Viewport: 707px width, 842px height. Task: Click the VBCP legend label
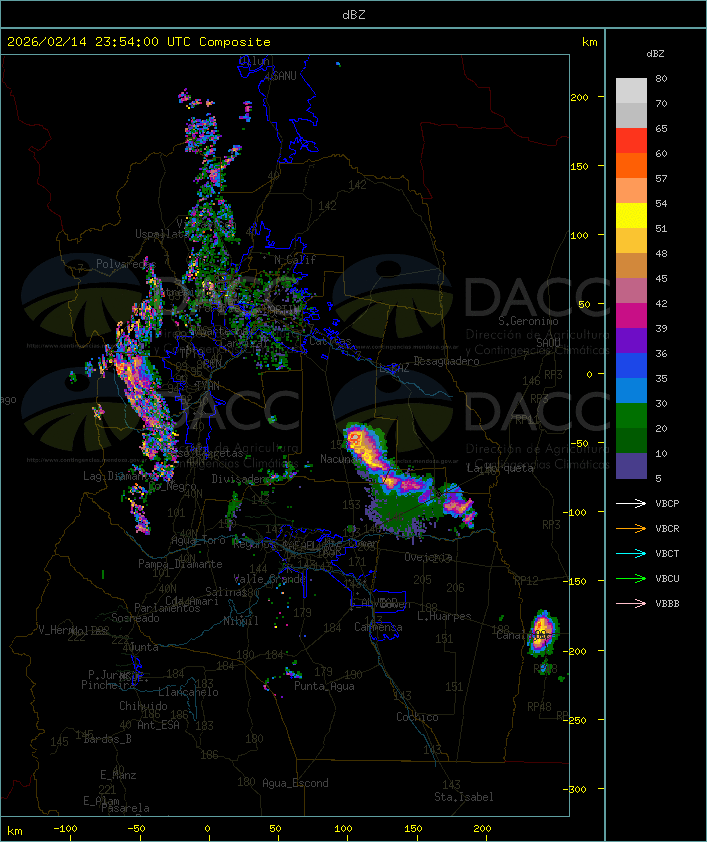667,503
